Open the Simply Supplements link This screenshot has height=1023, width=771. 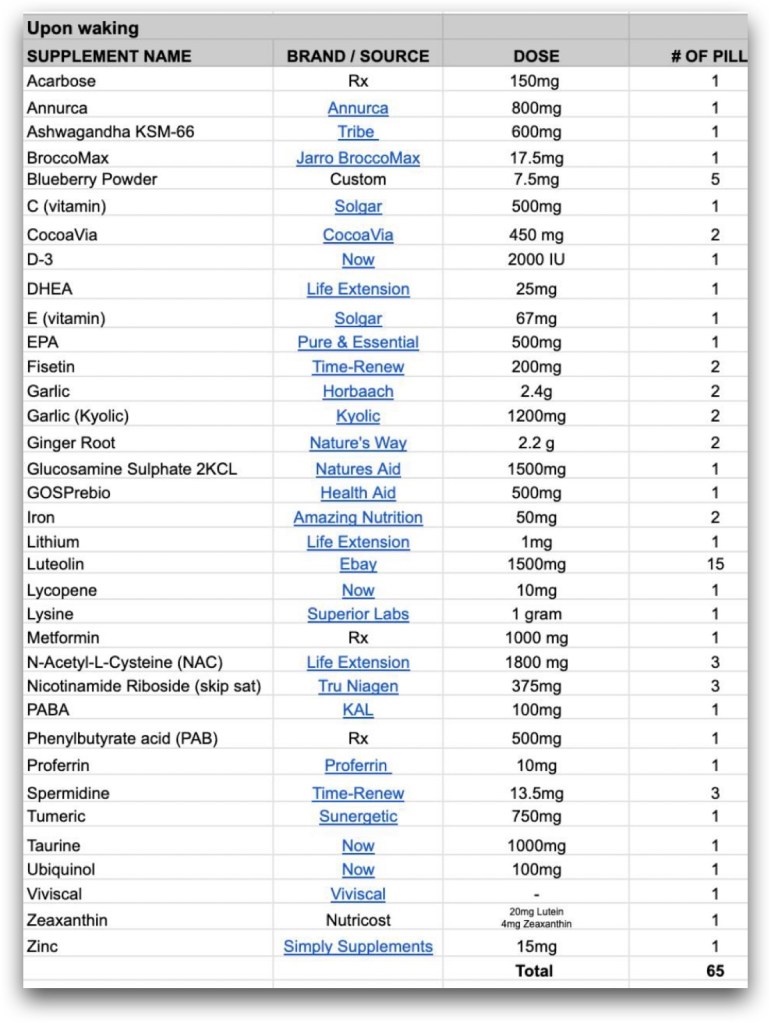[x=357, y=946]
